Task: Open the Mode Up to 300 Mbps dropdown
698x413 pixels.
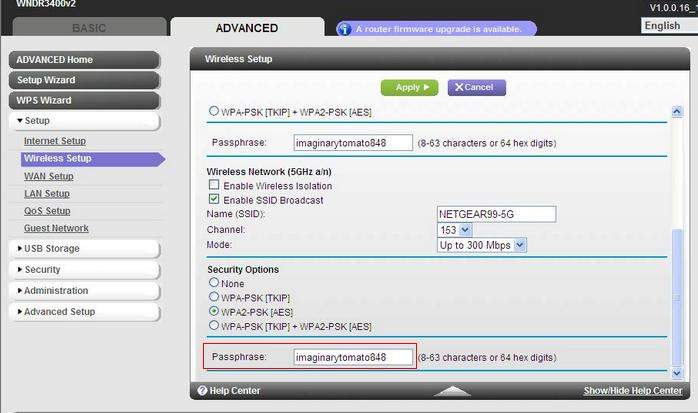Action: (482, 245)
